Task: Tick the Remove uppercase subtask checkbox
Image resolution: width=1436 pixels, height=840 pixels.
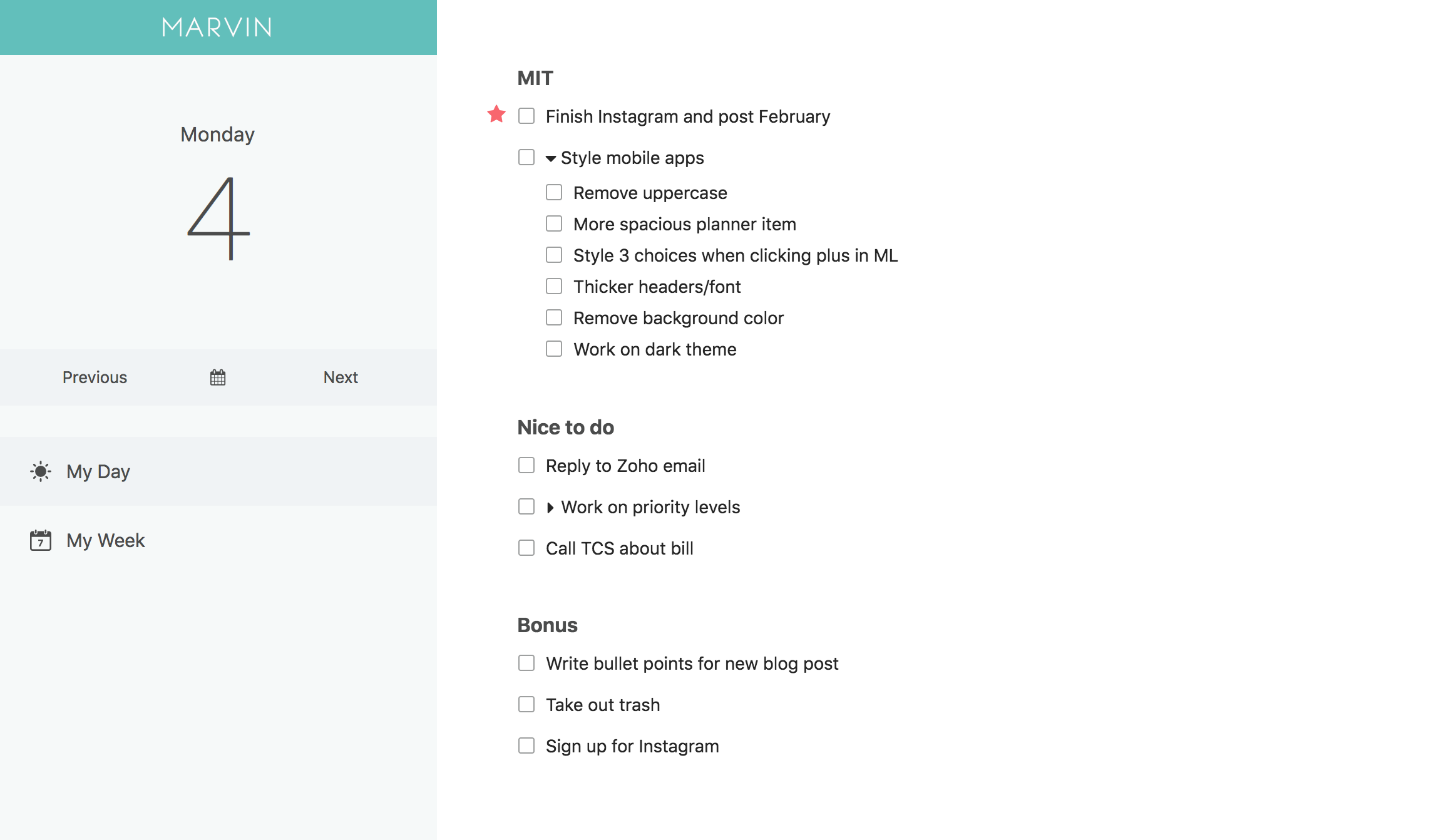Action: coord(554,192)
